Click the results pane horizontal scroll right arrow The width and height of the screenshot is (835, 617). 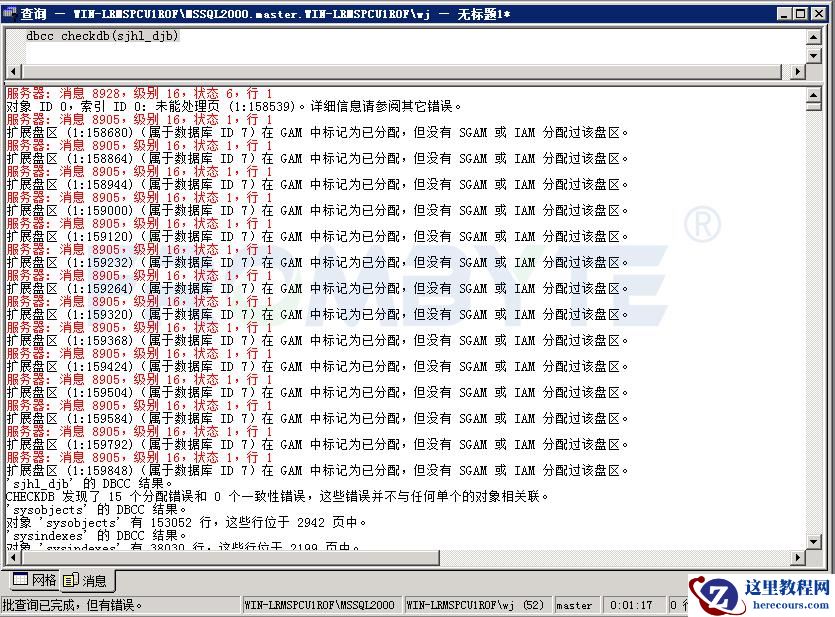point(797,557)
